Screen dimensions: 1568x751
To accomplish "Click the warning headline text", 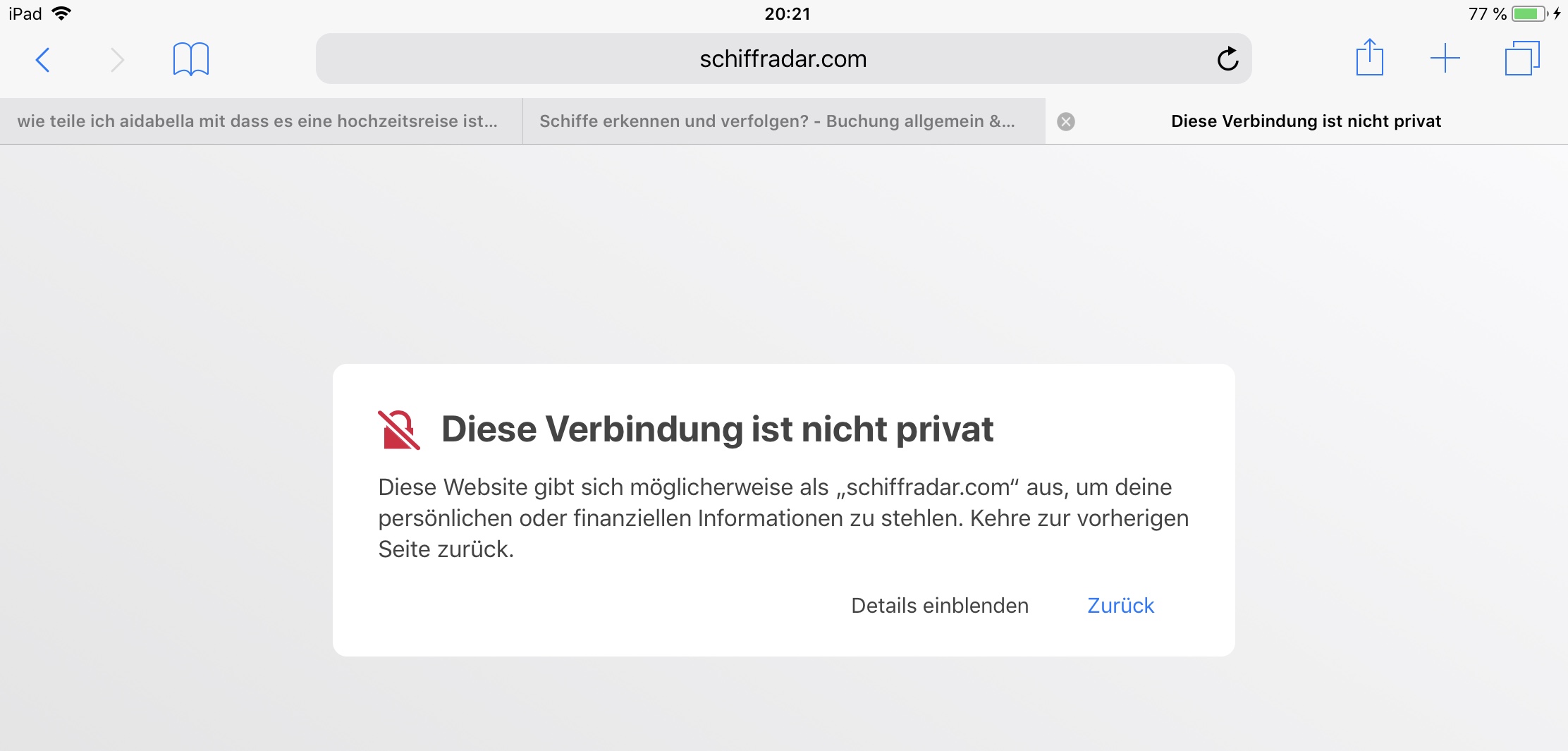I will pos(717,429).
